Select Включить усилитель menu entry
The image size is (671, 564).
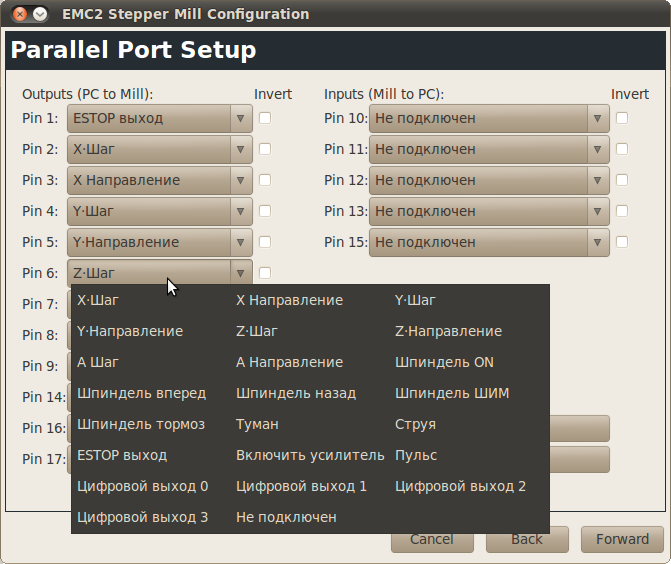pos(310,455)
